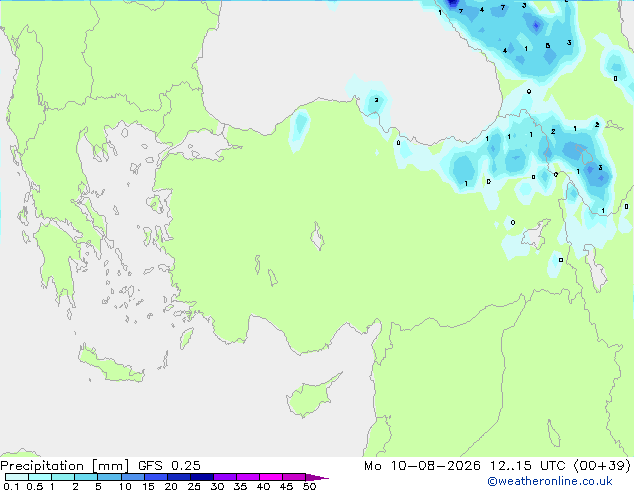Select the 5–10 mm legend swatch
The image size is (634, 490).
[x=109, y=477]
